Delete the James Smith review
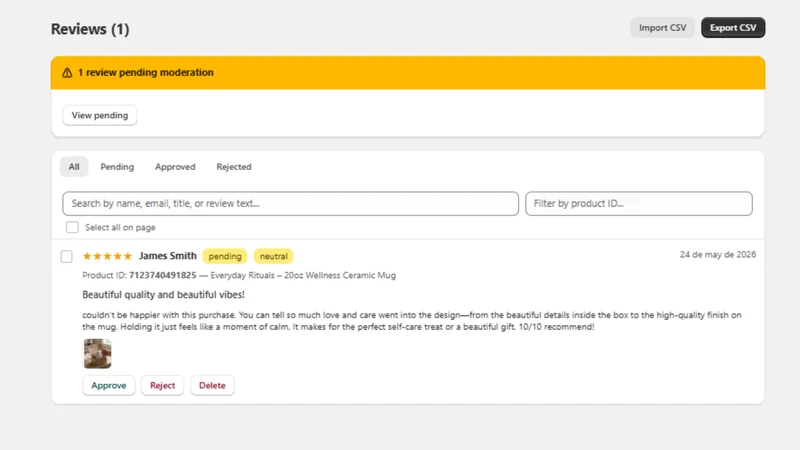Viewport: 800px width, 450px height. point(212,385)
